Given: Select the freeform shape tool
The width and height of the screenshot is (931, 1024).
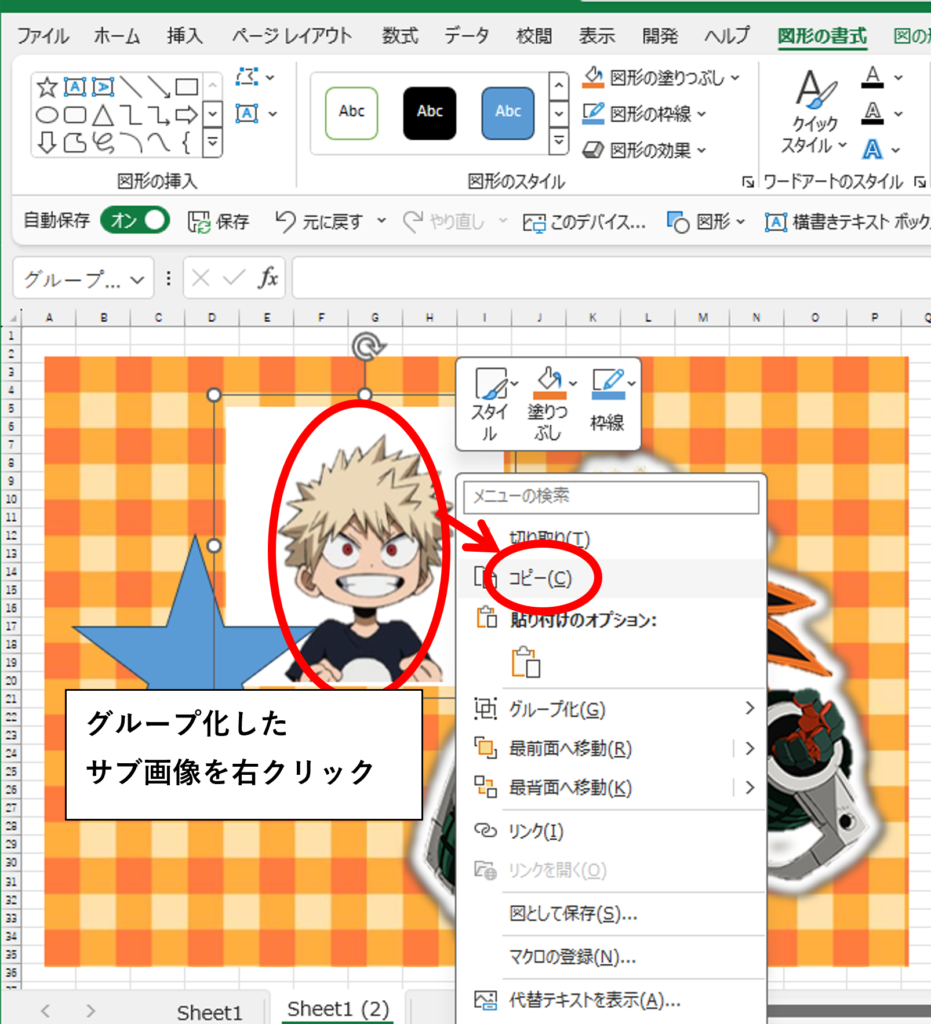Looking at the screenshot, I should coord(75,142).
